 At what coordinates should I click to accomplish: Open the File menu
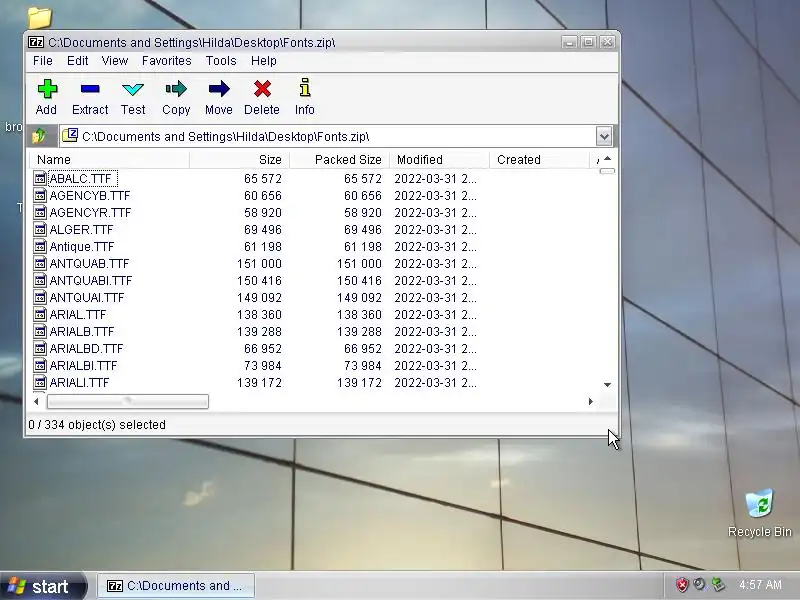point(43,61)
